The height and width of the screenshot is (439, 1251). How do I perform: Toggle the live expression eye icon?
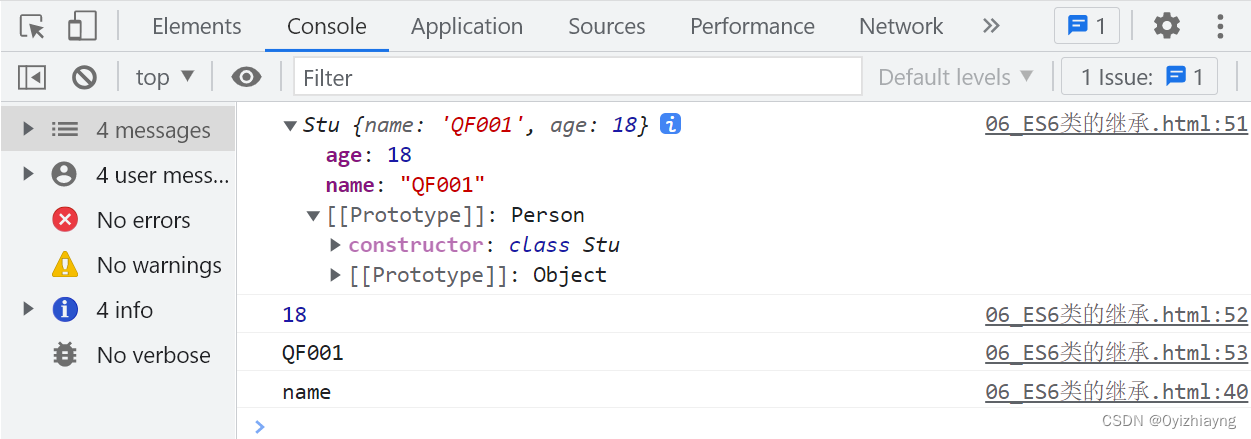point(246,77)
